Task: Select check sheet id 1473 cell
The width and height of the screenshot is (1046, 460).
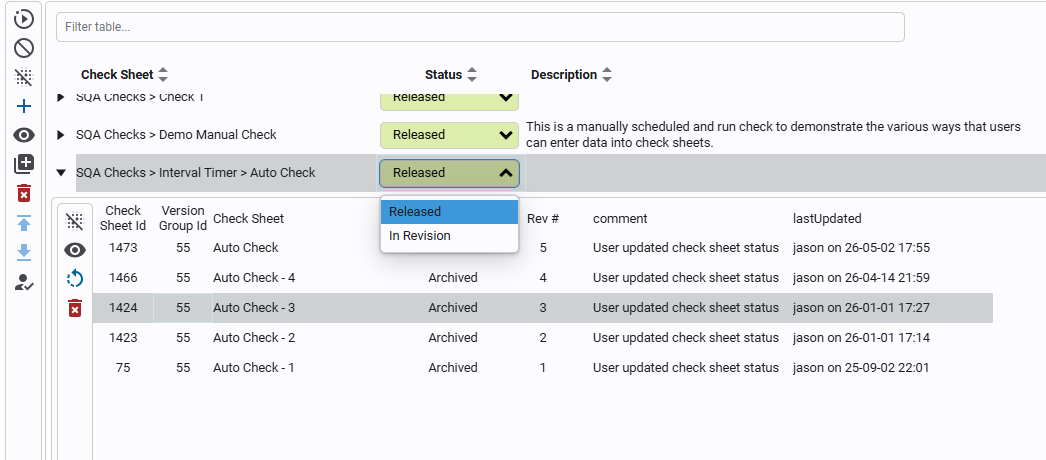Action: click(x=123, y=248)
